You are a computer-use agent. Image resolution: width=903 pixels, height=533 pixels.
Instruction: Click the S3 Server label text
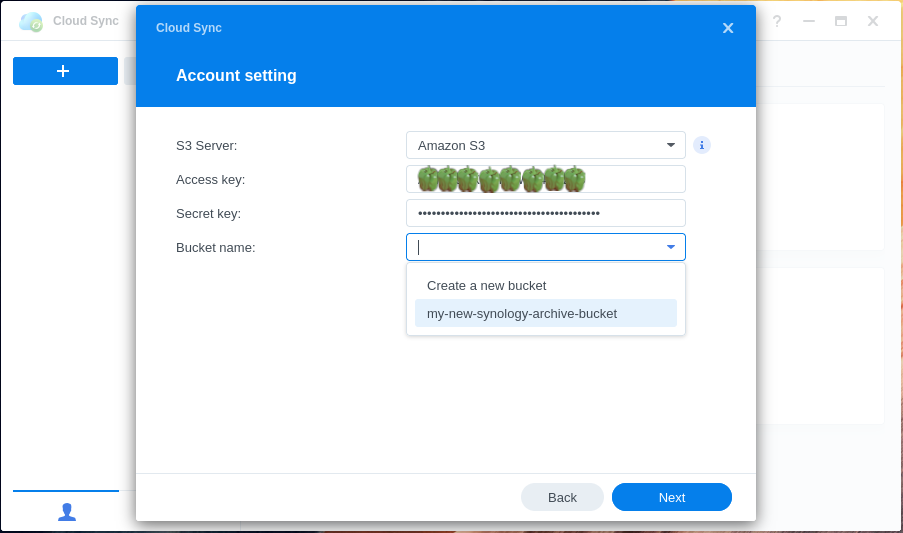pyautogui.click(x=207, y=145)
